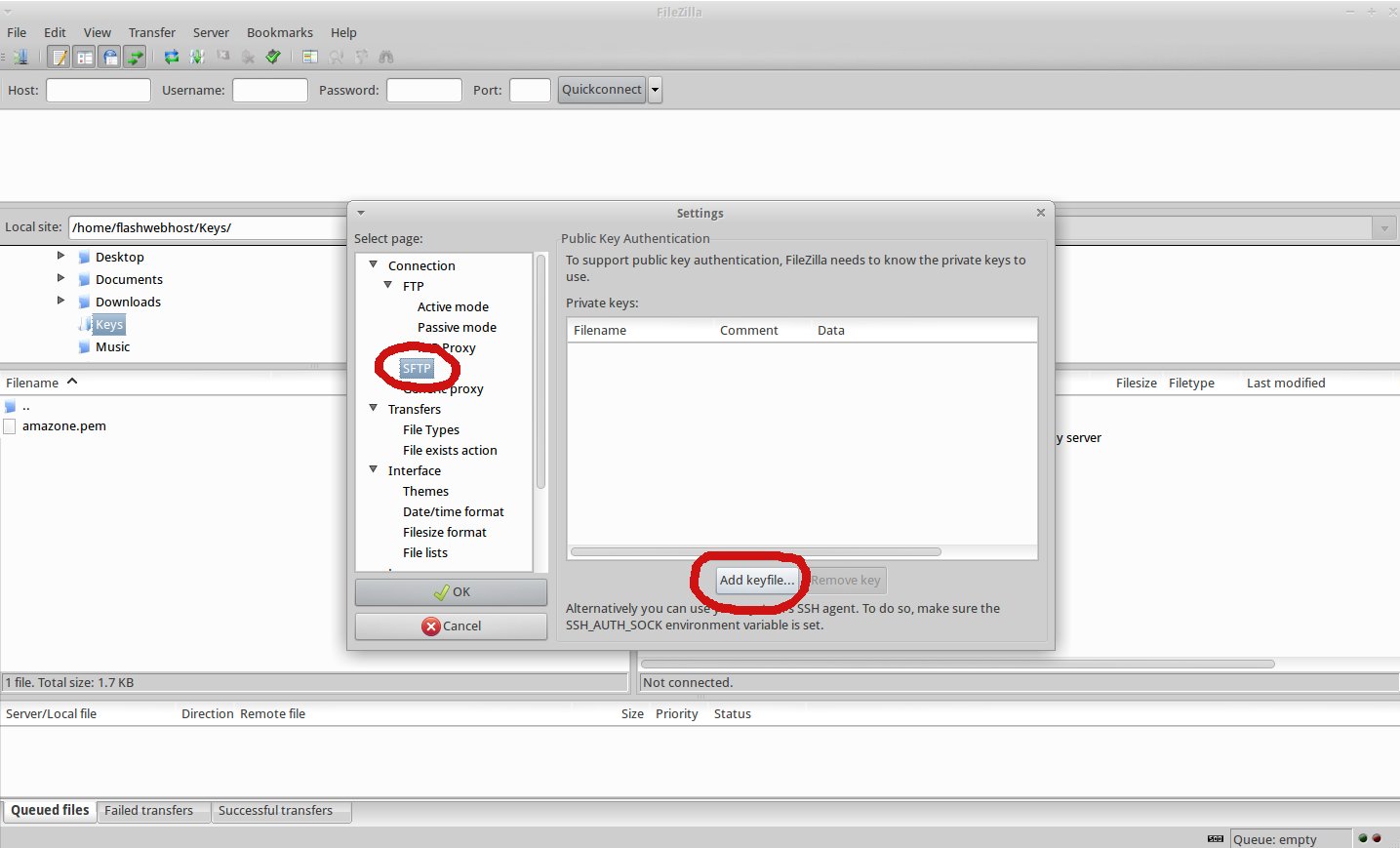Click the Cancel current operation icon
Viewport: 1400px width, 848px height.
(x=222, y=57)
